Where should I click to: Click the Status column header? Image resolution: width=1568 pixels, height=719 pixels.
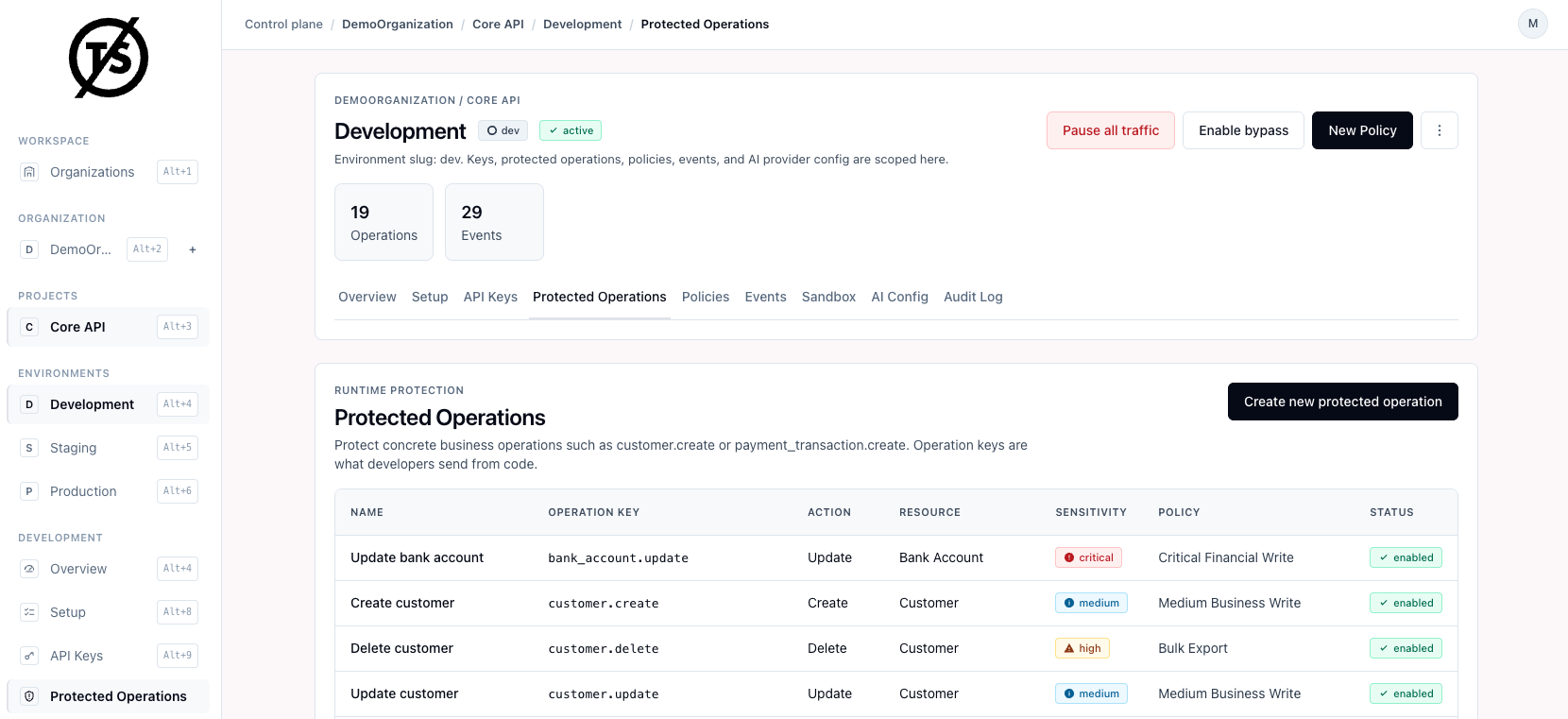[x=1391, y=512]
